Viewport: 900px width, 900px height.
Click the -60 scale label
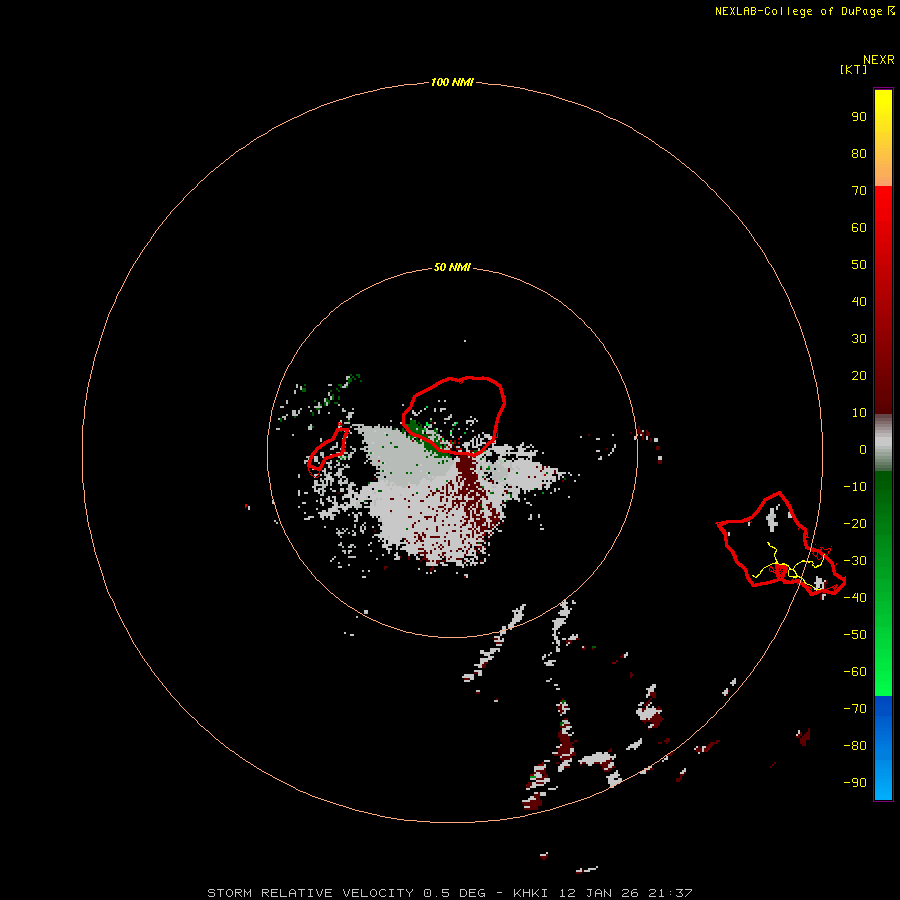click(x=855, y=672)
